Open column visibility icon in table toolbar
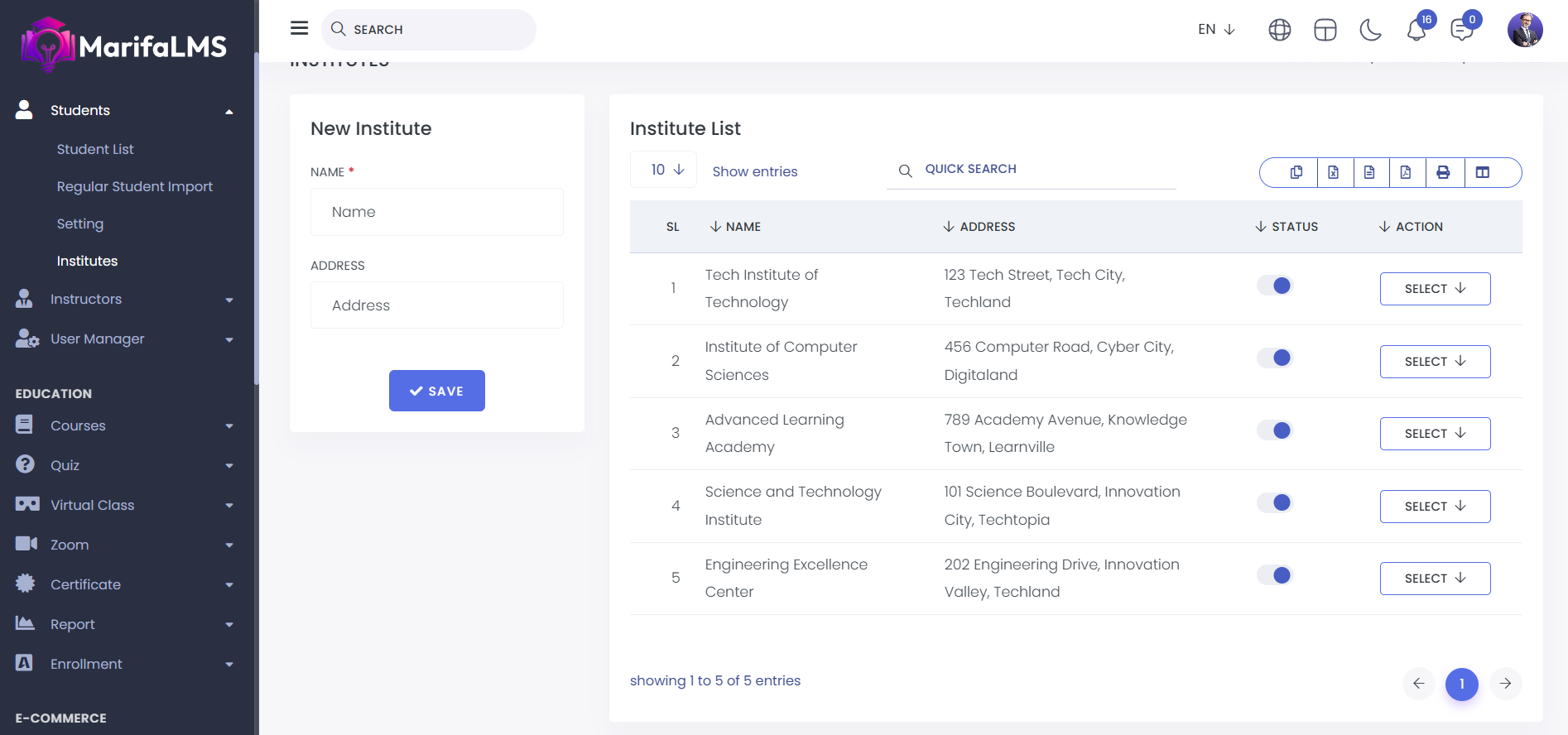Viewport: 1568px width, 735px height. 1483,172
